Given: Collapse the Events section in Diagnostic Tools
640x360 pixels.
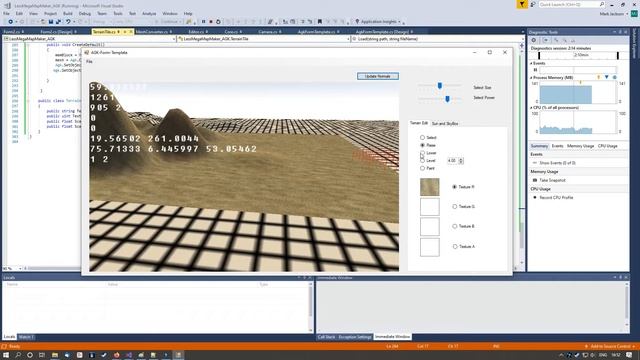Looking at the screenshot, I should pos(531,63).
